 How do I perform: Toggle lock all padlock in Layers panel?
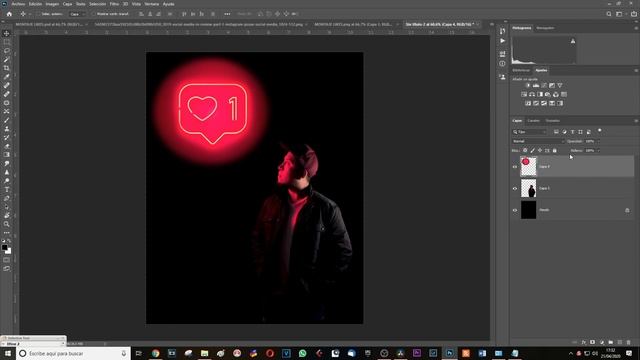pos(554,151)
